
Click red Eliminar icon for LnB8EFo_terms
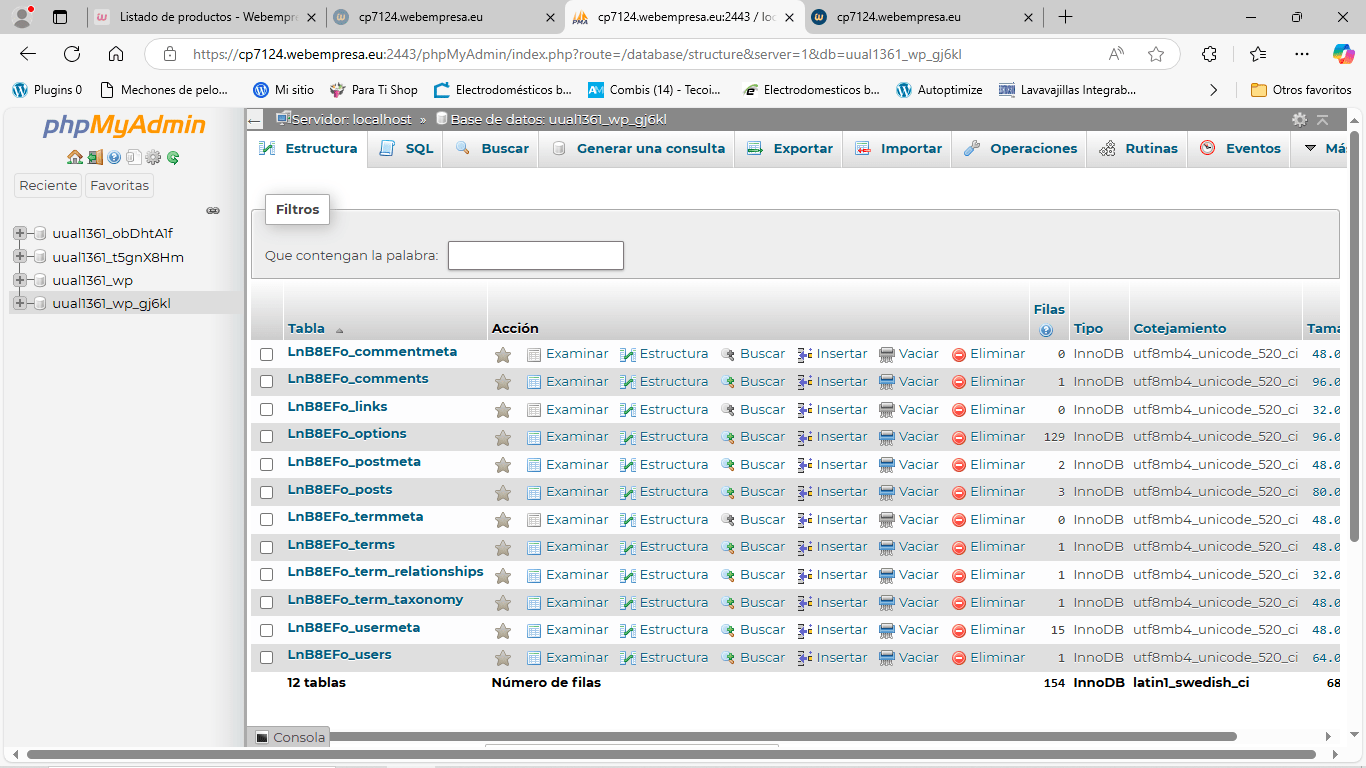coord(959,547)
